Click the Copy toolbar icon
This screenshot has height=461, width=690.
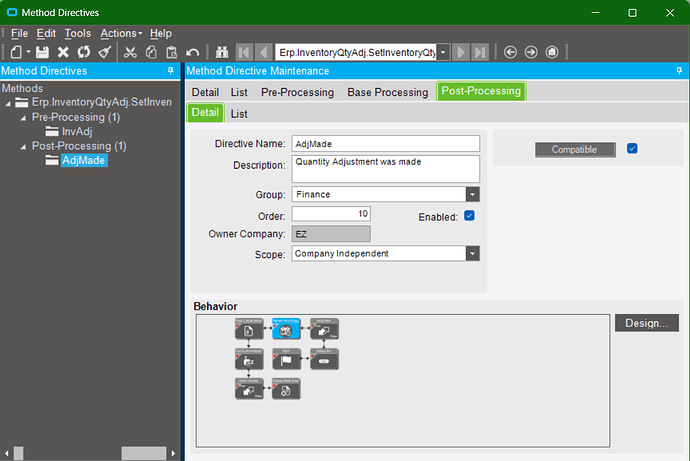tap(151, 52)
